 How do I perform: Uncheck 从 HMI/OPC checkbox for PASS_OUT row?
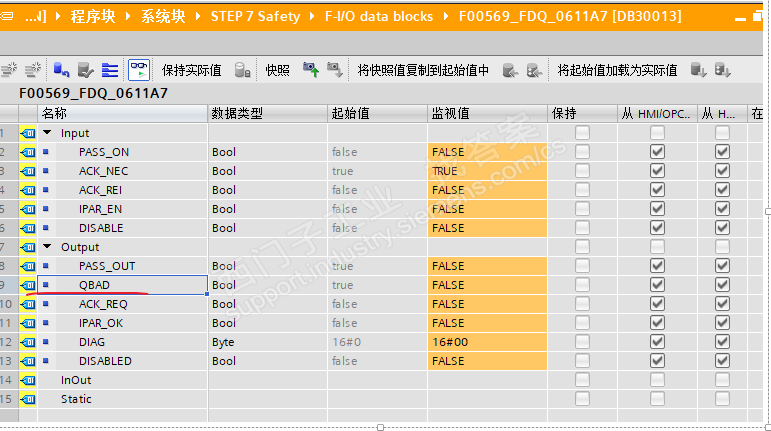pyautogui.click(x=657, y=266)
